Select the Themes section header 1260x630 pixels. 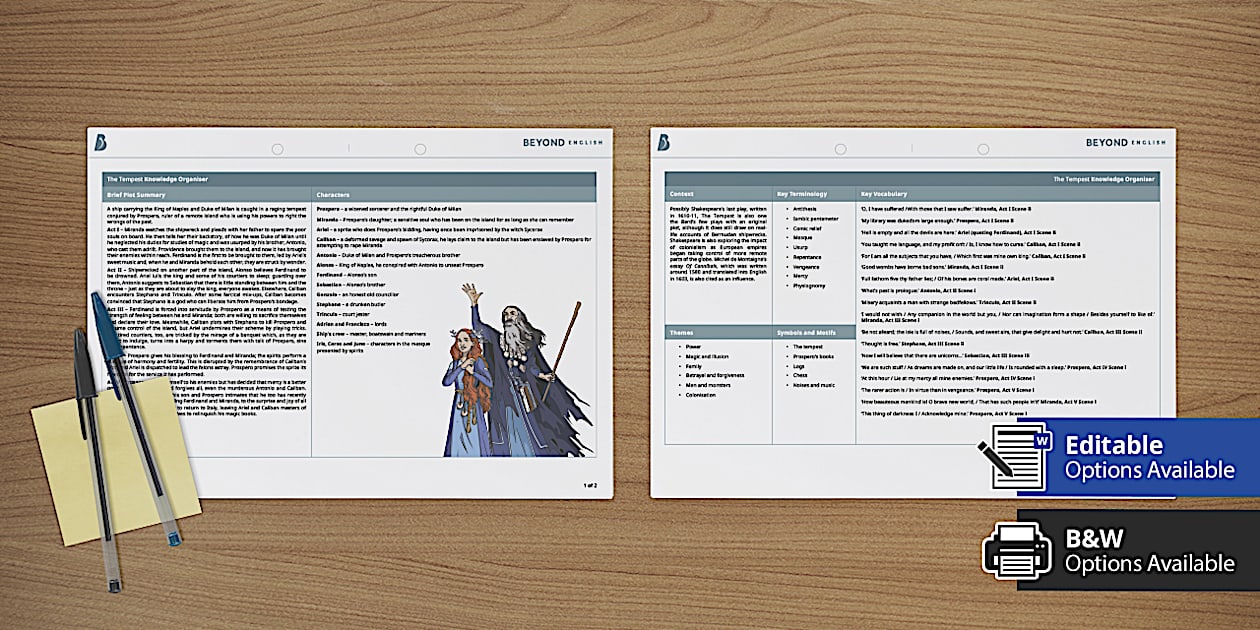coord(683,332)
